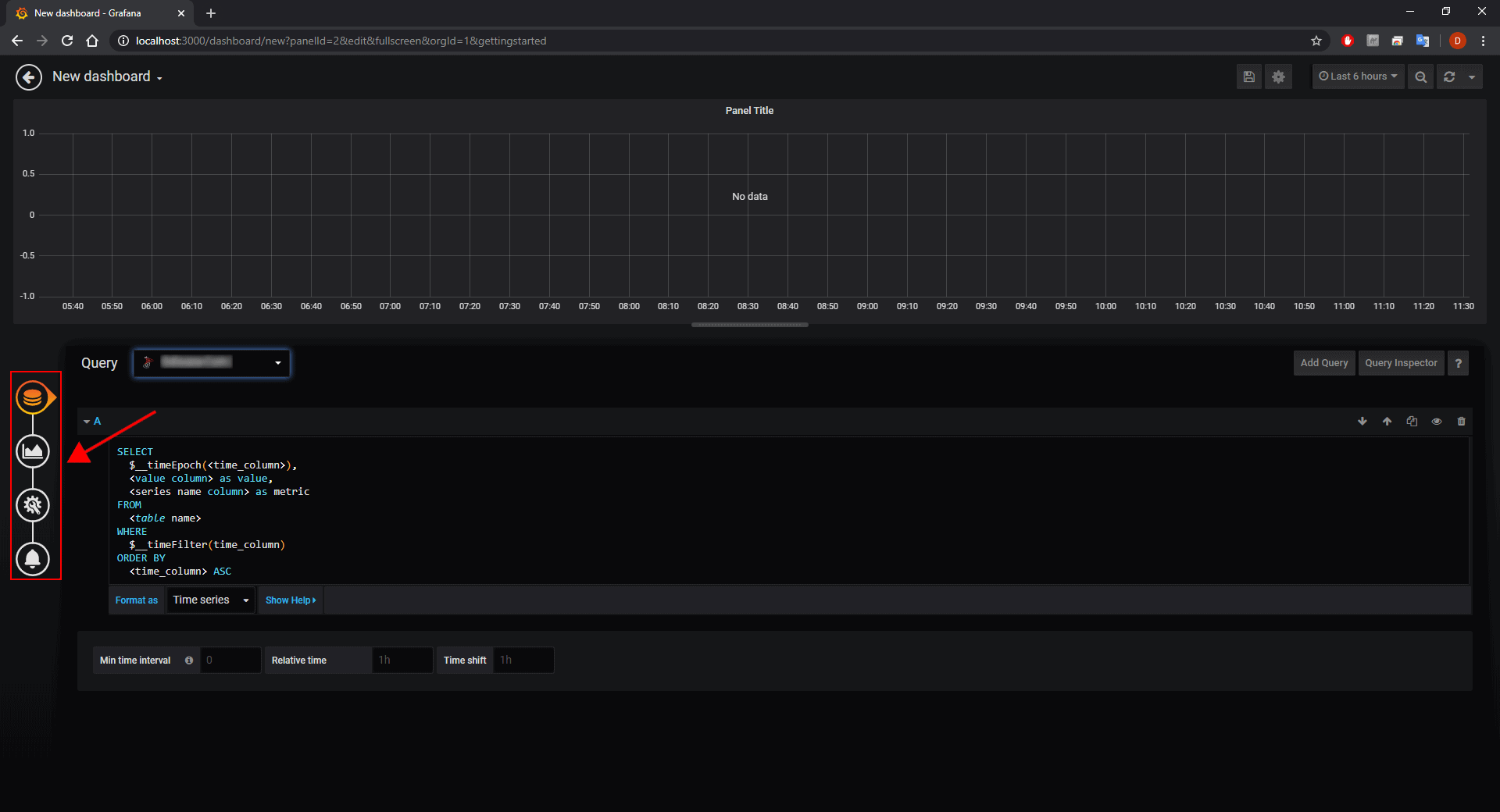
Task: Click the Save dashboard floppy icon
Action: click(1249, 77)
